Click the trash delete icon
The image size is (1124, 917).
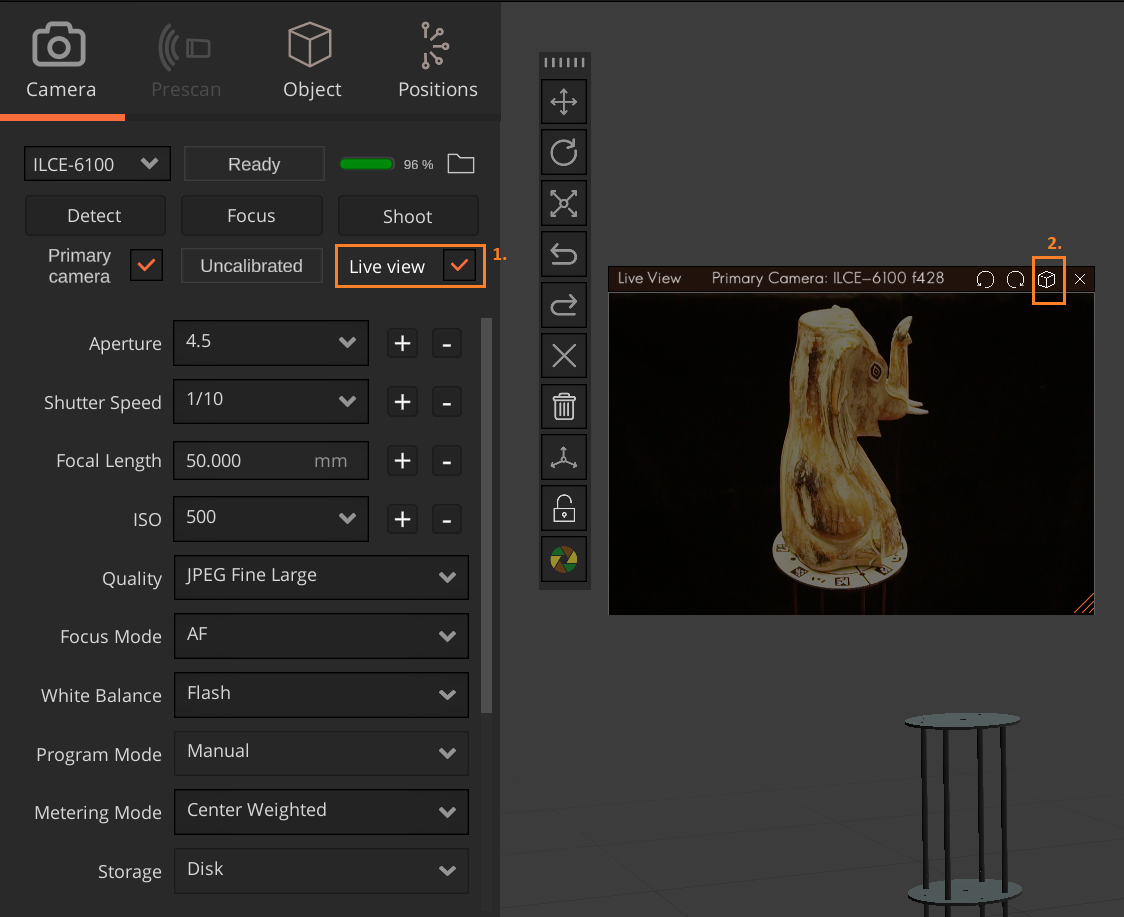[564, 407]
